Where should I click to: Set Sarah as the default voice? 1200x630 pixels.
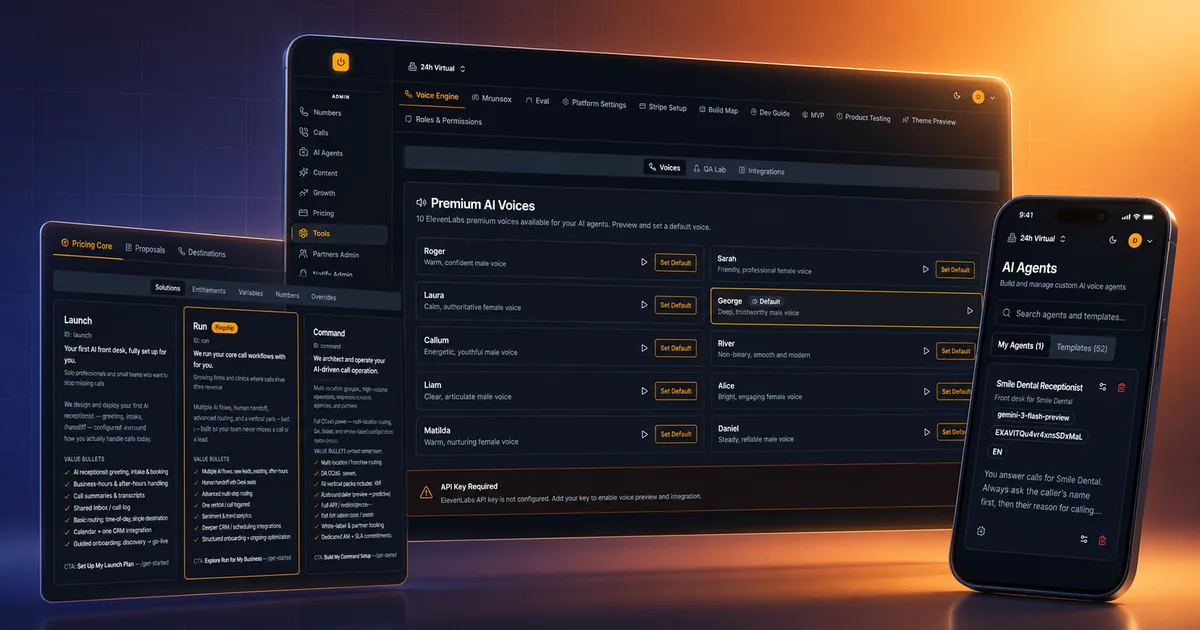[954, 269]
